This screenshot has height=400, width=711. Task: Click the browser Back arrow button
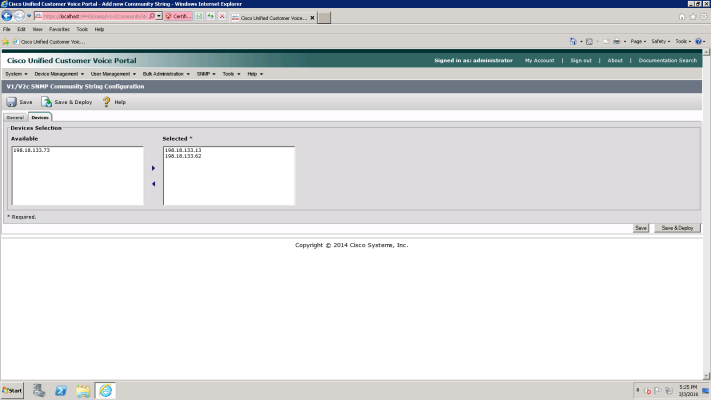pyautogui.click(x=7, y=16)
